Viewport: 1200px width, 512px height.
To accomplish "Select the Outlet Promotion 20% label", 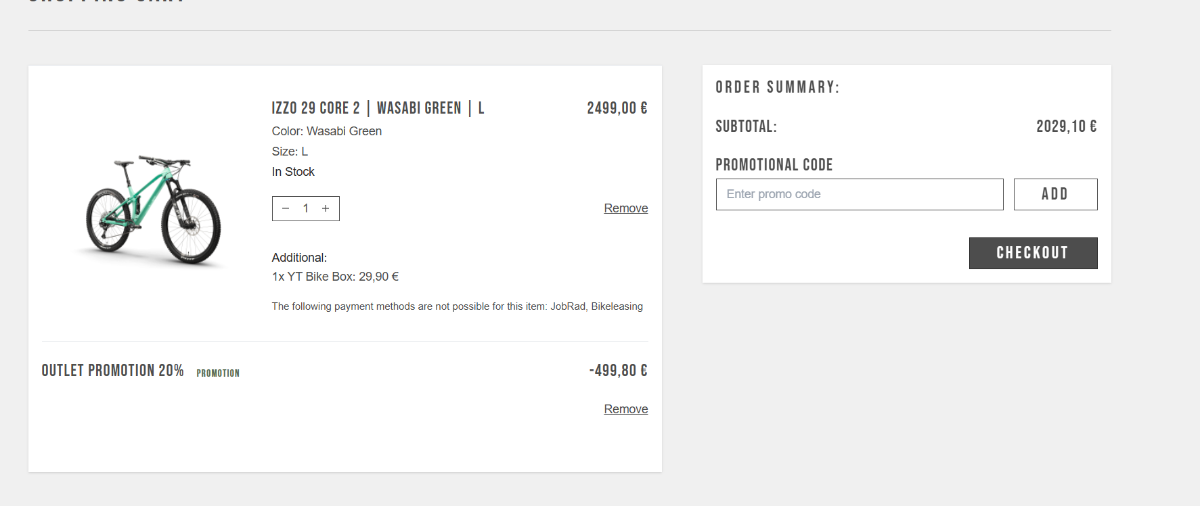I will (113, 370).
